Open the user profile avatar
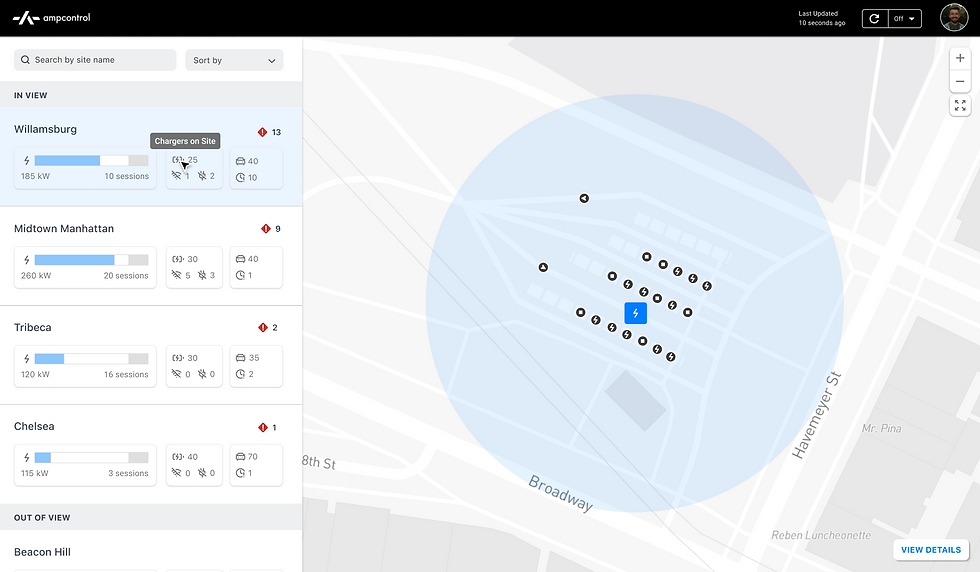The image size is (980, 572). tap(954, 18)
